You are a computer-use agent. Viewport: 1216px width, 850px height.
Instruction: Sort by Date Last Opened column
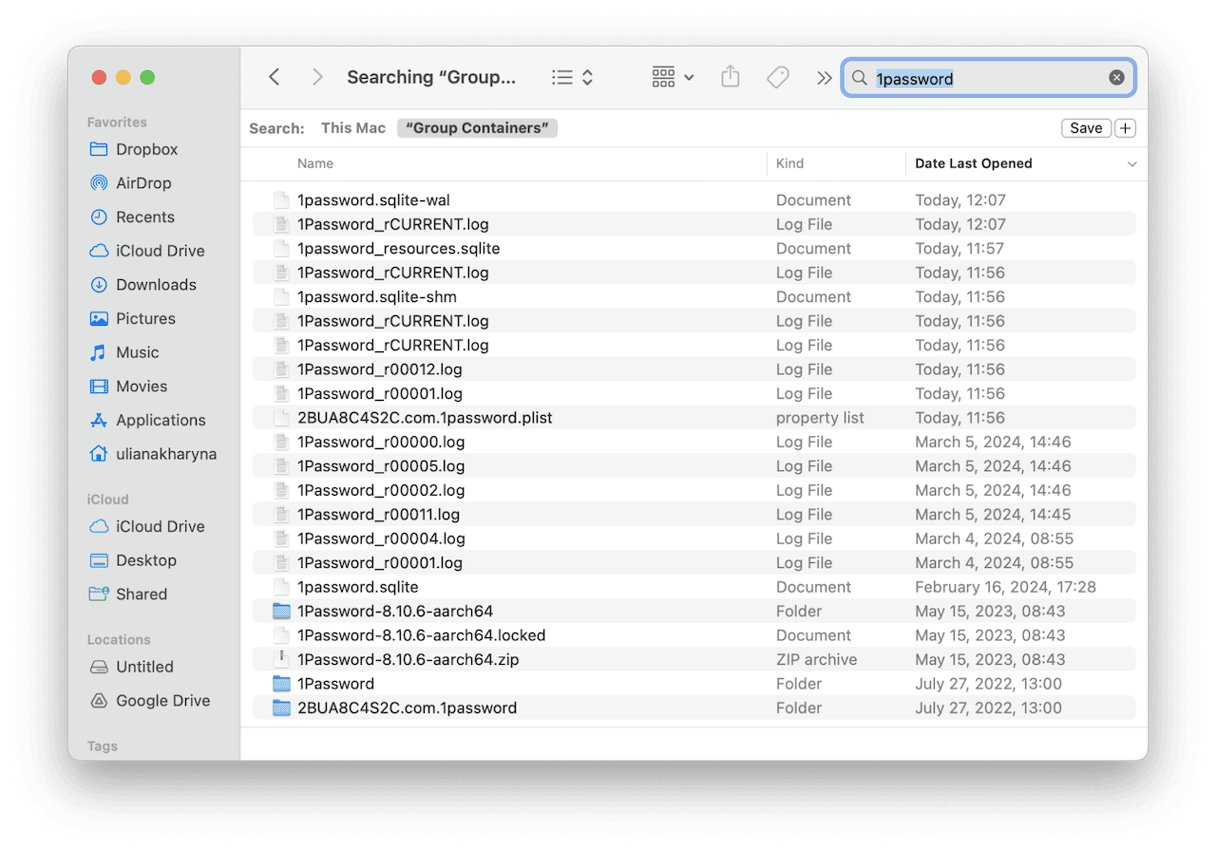tap(973, 164)
